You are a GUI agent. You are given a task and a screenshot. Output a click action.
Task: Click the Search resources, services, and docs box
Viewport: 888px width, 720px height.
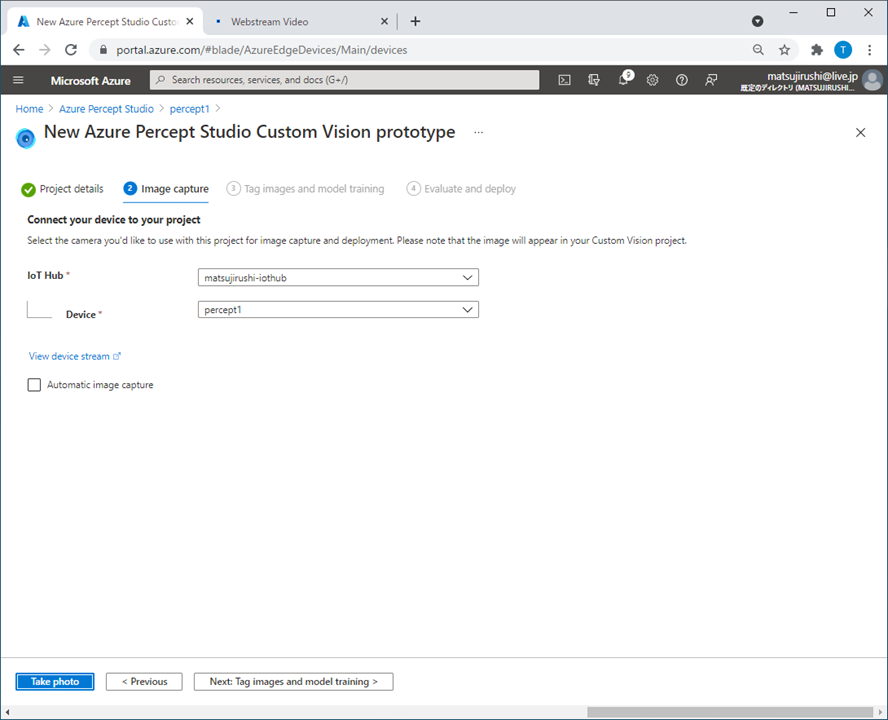tap(344, 80)
